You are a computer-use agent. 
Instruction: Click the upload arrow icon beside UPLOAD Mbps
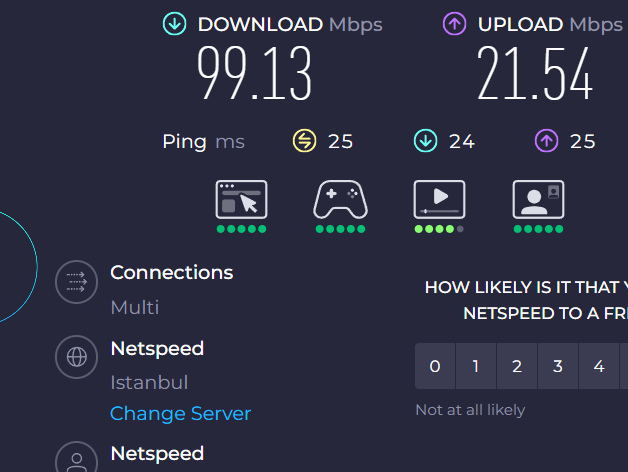pyautogui.click(x=454, y=24)
